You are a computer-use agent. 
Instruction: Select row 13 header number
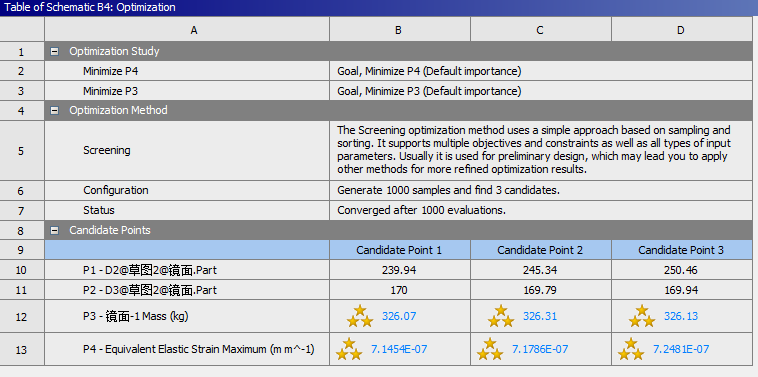[22, 349]
